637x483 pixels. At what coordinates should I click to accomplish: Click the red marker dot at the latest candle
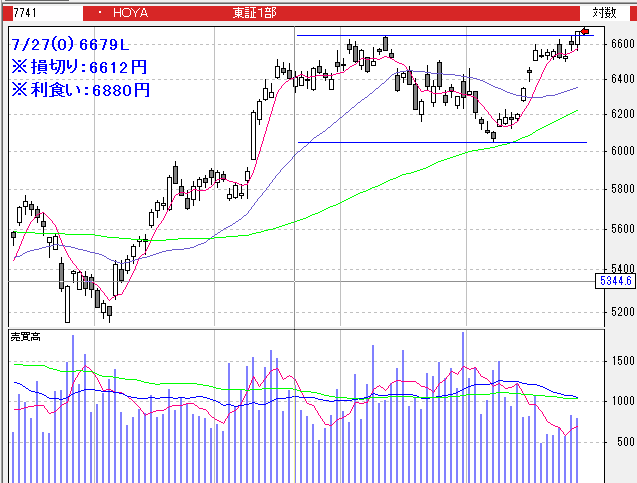[x=586, y=32]
